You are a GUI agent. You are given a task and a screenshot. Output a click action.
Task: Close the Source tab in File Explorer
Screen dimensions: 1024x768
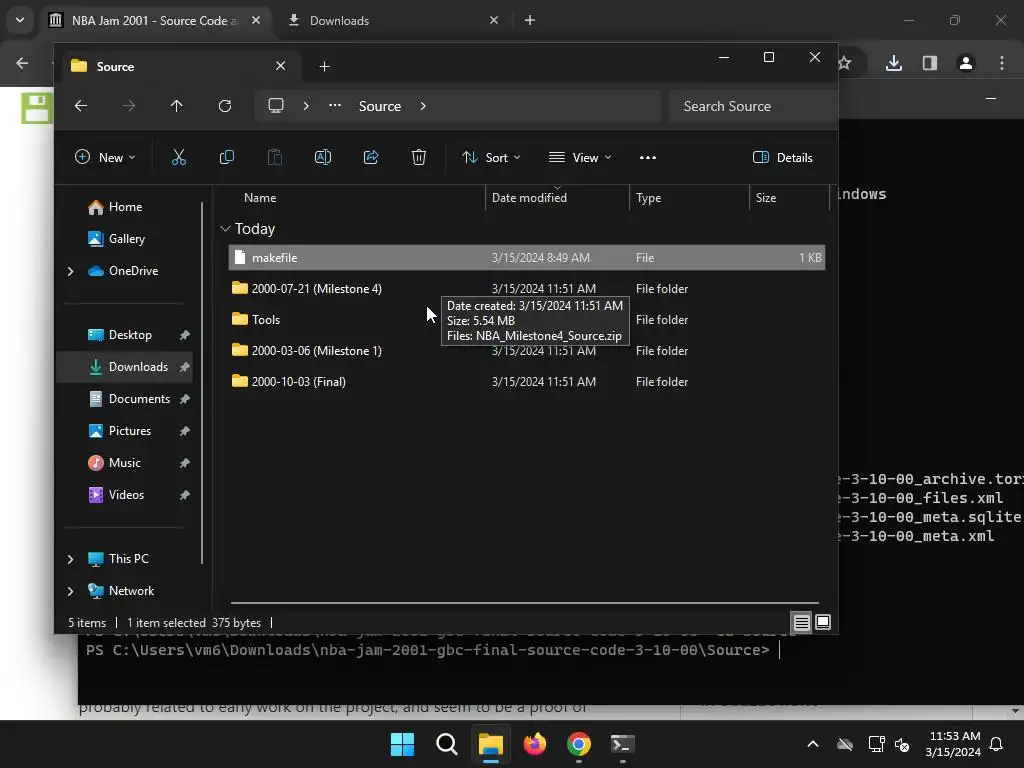(x=280, y=66)
